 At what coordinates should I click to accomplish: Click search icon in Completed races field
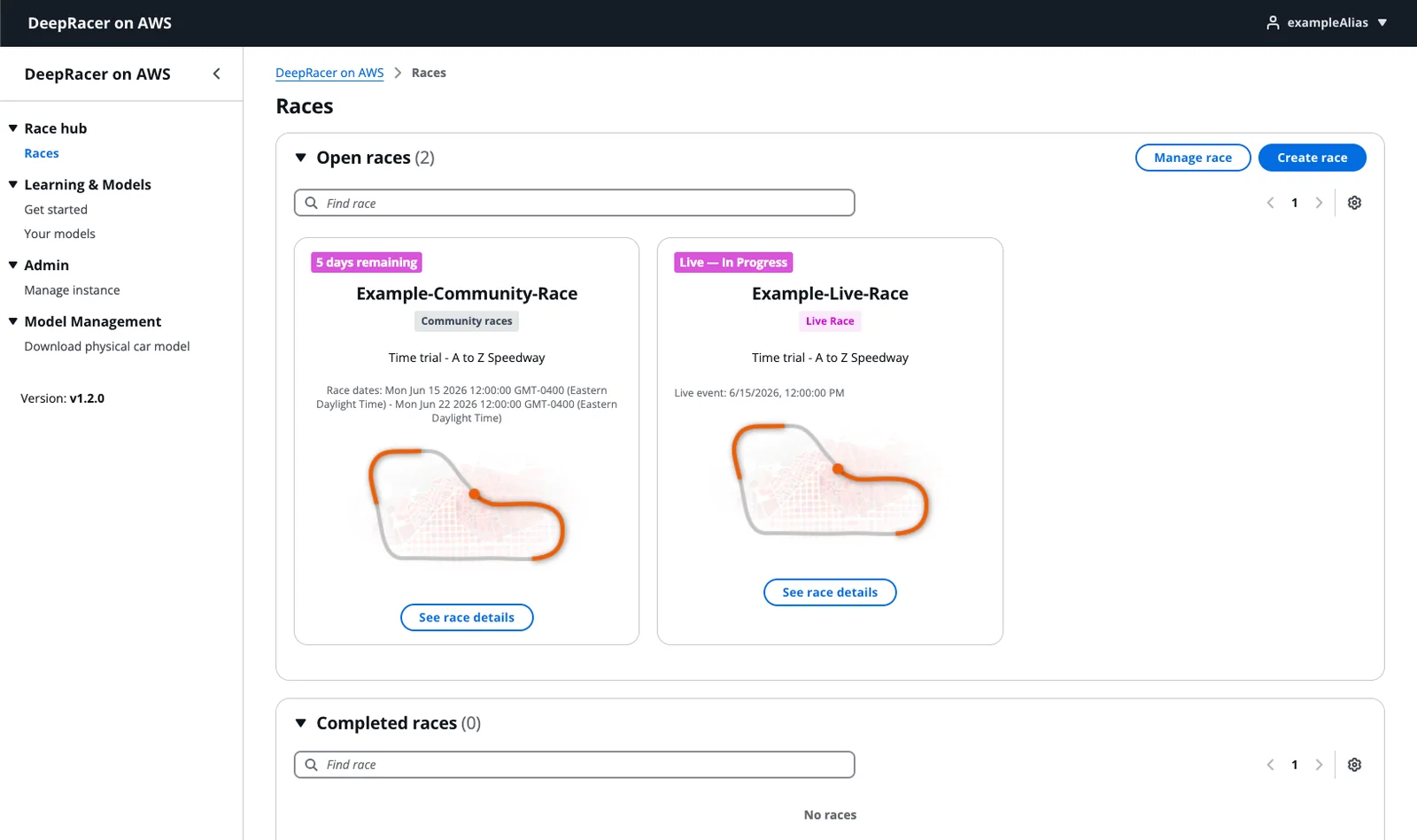[311, 765]
